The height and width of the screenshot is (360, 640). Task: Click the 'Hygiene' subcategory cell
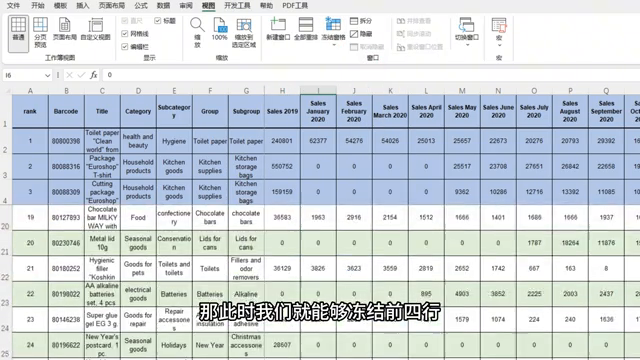pos(174,141)
